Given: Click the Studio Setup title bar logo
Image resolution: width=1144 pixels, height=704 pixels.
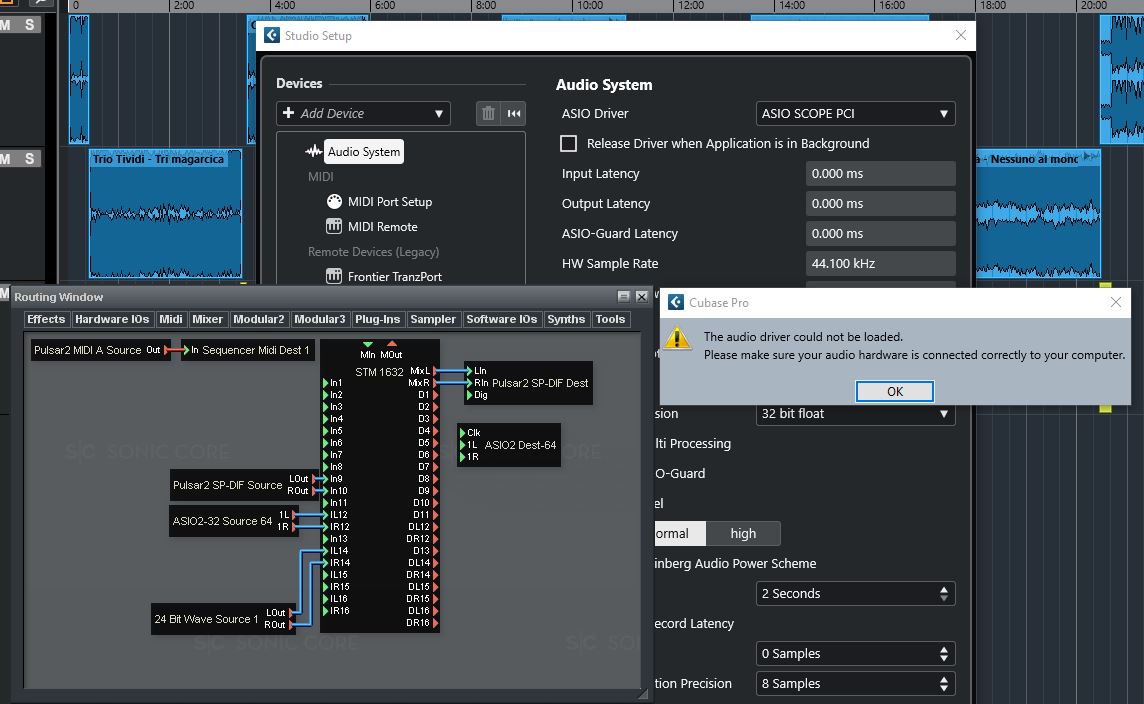Looking at the screenshot, I should [x=271, y=35].
